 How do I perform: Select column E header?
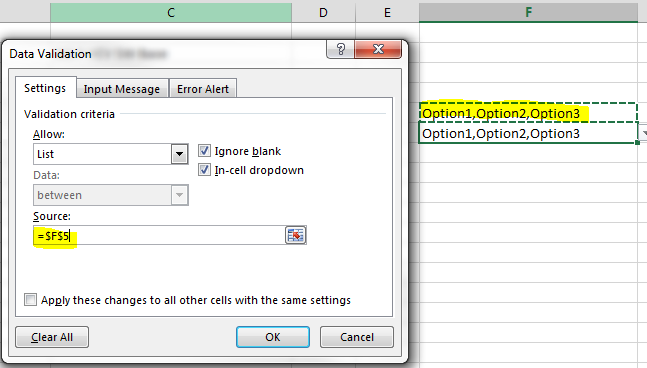point(387,12)
